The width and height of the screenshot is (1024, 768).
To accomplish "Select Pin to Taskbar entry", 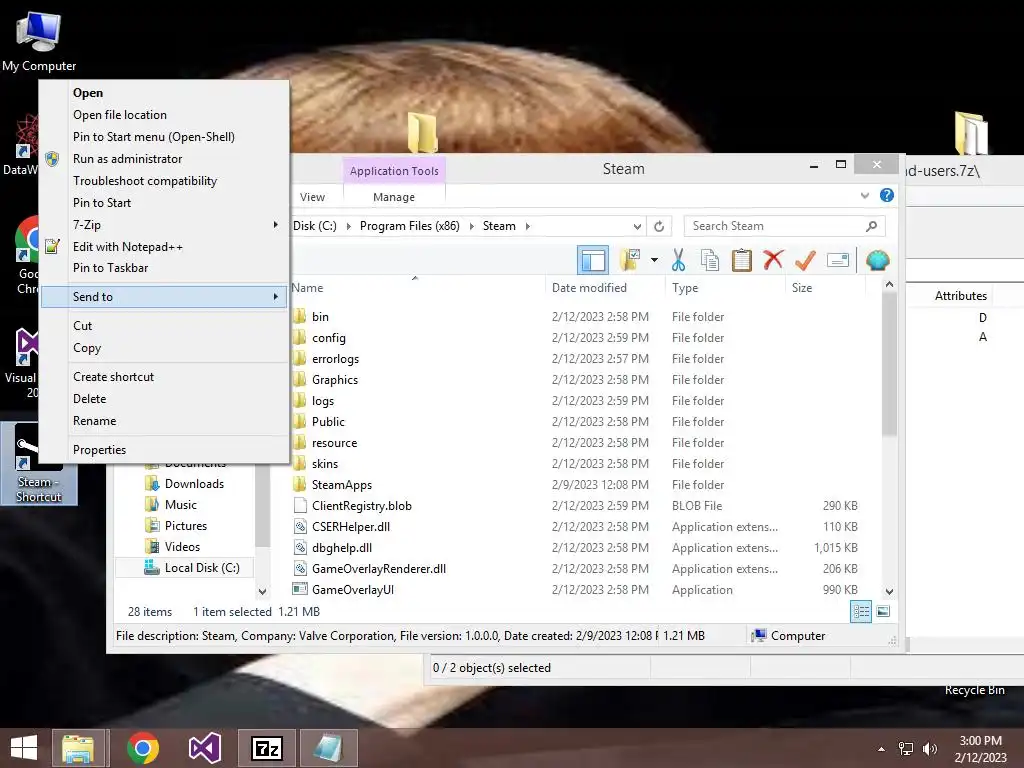I will tap(165, 268).
